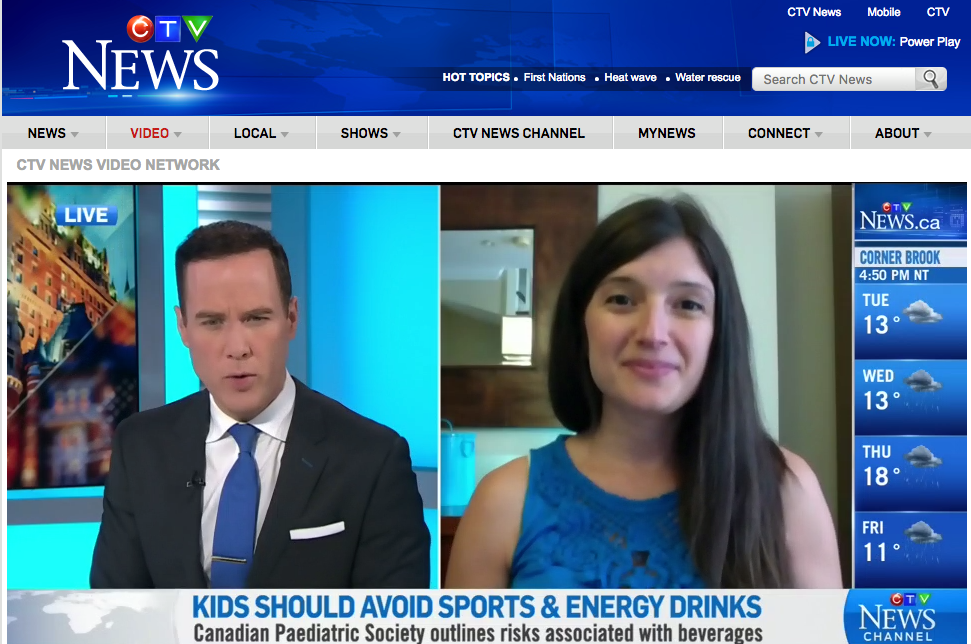Expand the LOCAL menu arrow
Viewport: 971px width, 644px height.
coord(285,134)
